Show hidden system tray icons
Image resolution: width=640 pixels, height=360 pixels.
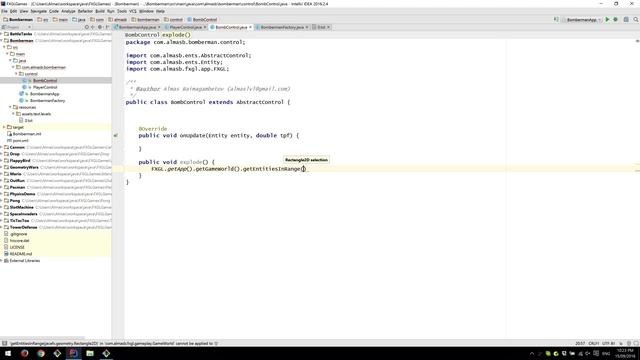(532, 353)
